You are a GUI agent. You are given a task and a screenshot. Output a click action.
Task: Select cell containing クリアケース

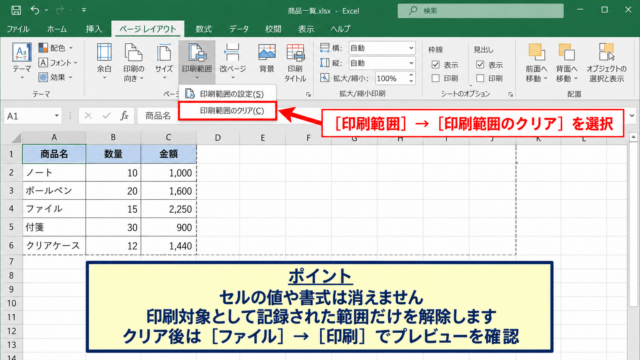pos(54,245)
